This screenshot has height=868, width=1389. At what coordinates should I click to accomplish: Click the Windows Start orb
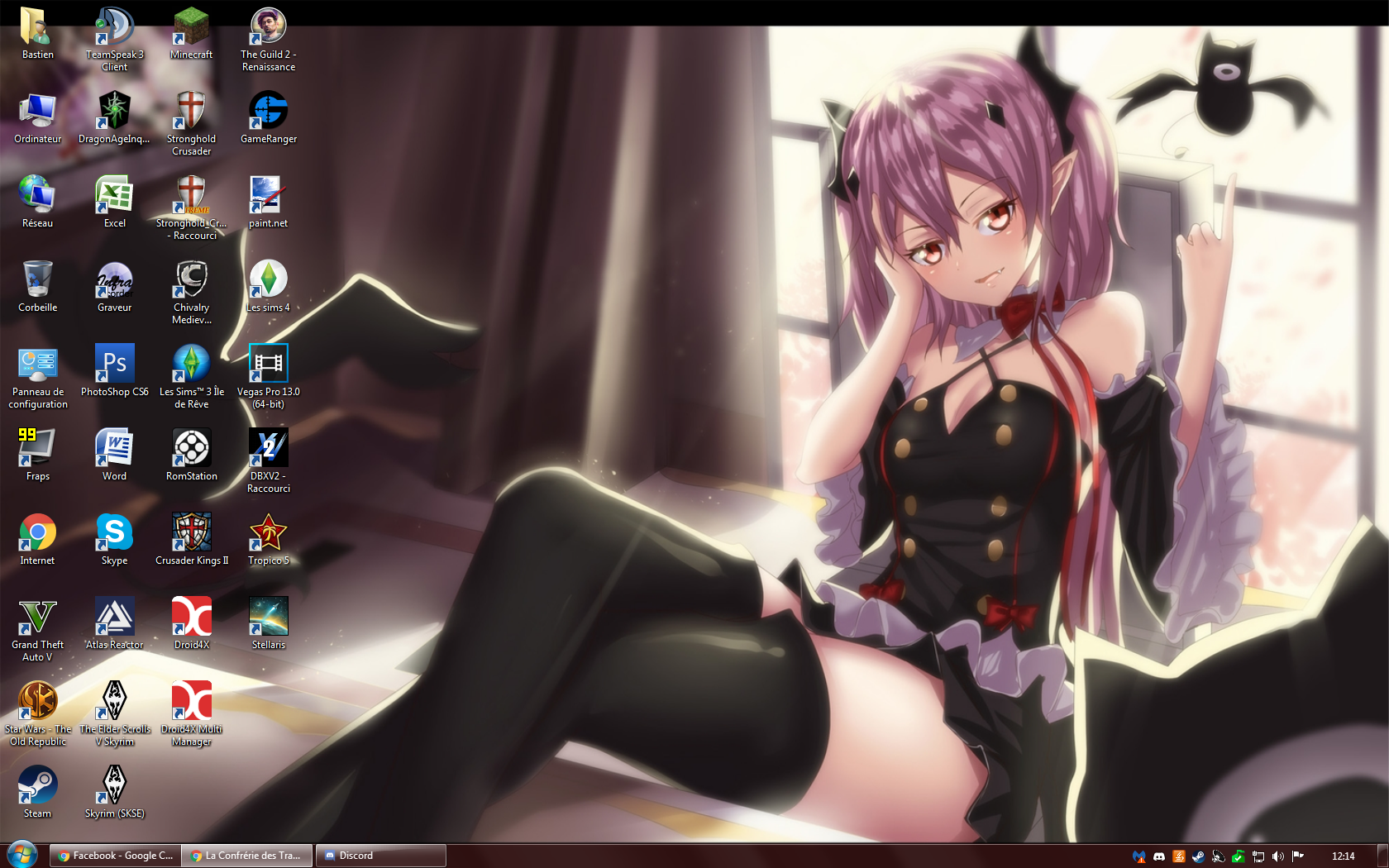[x=22, y=855]
